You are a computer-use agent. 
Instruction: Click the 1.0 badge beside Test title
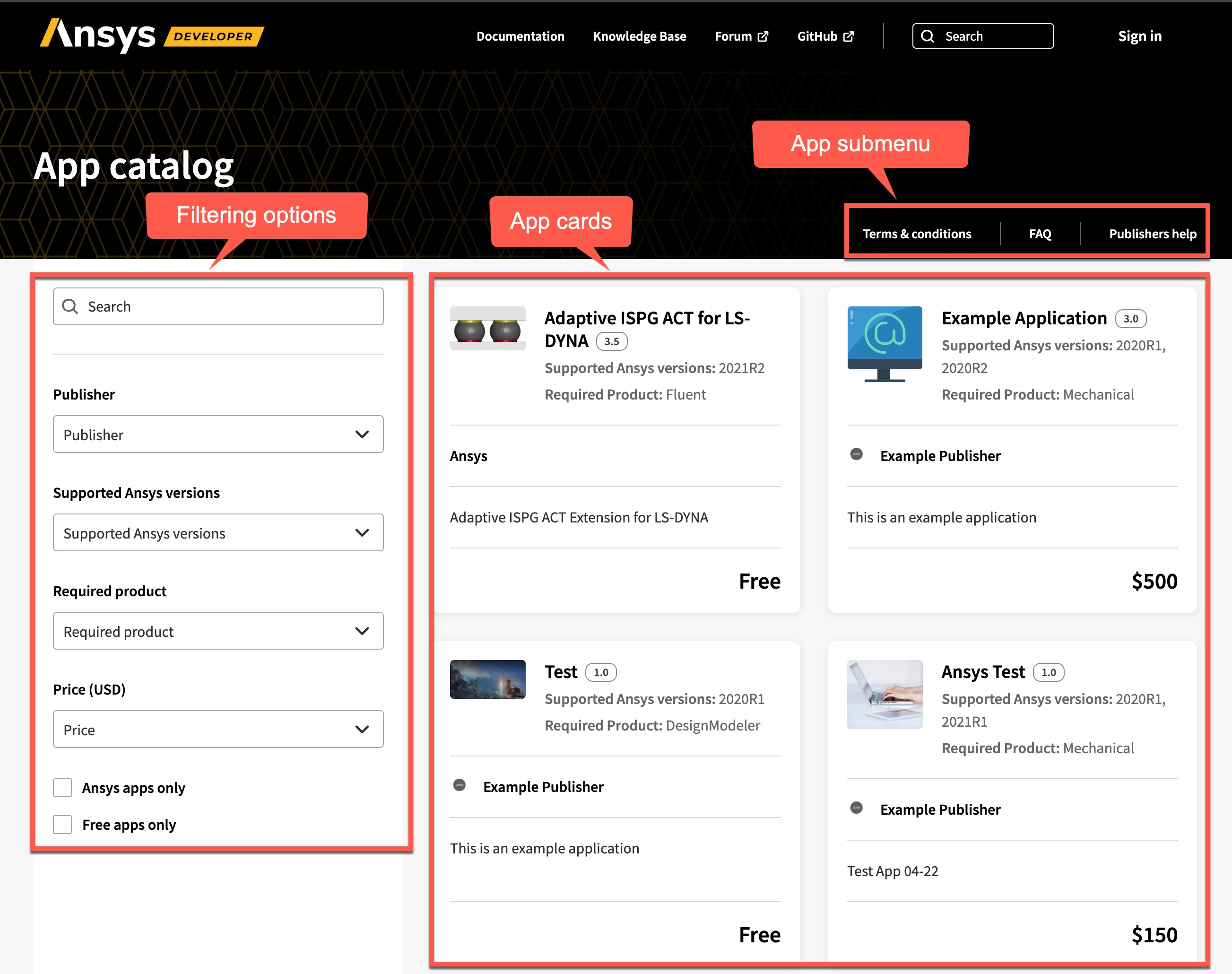pos(601,672)
